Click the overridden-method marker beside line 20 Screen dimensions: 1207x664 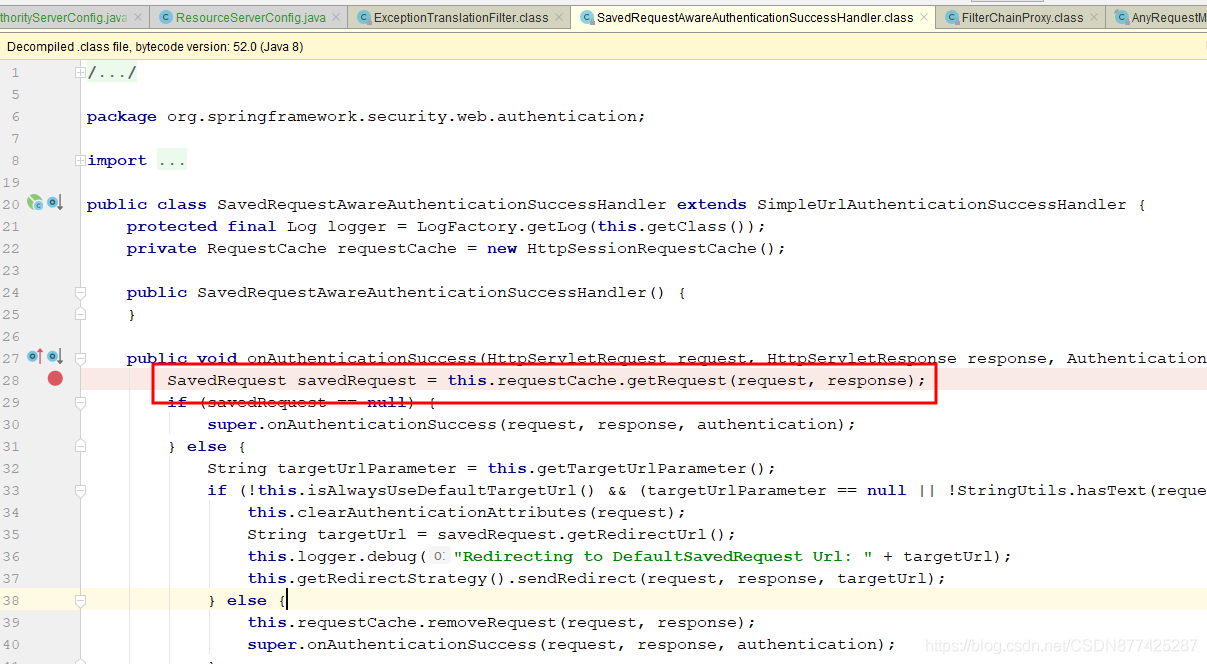[x=51, y=203]
